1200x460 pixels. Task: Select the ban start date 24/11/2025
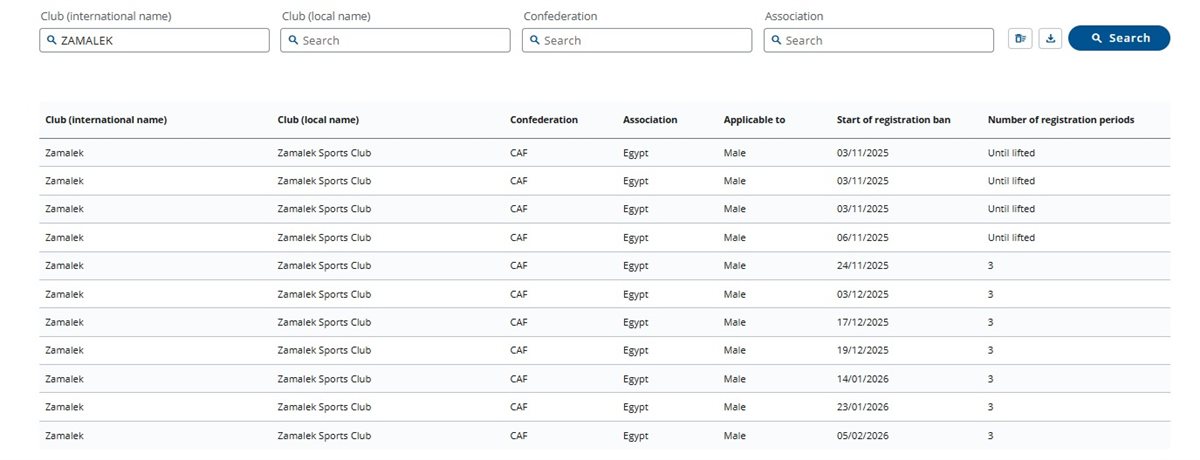tap(863, 266)
